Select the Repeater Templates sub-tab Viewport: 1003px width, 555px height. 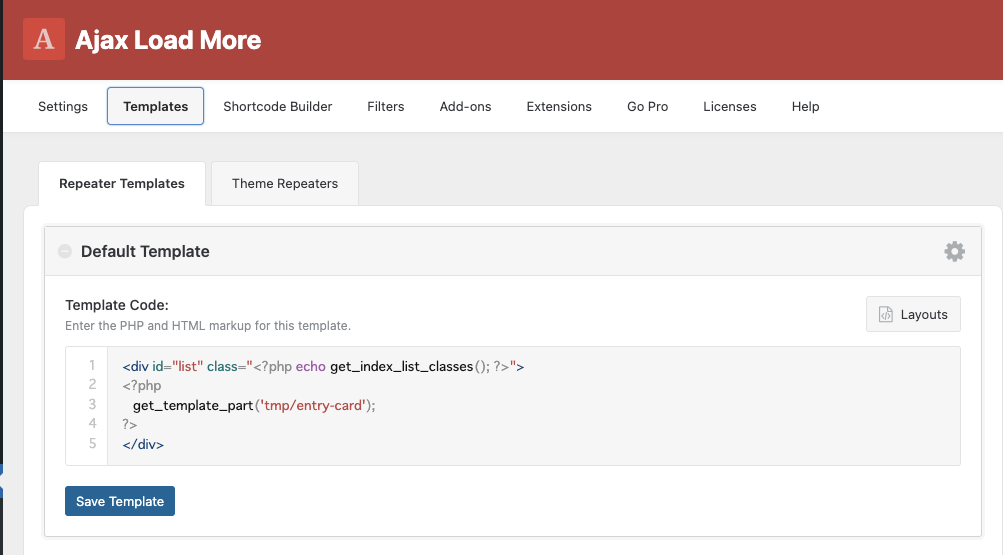[122, 184]
